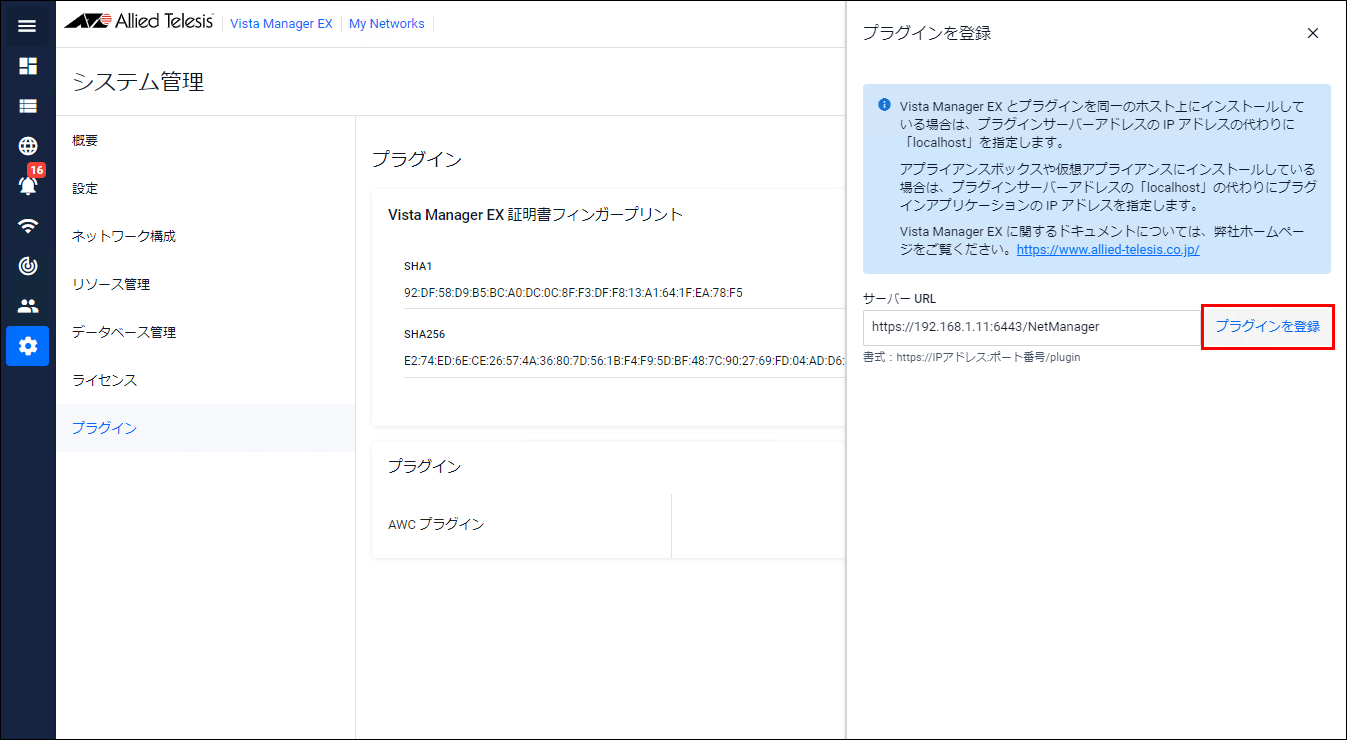Image resolution: width=1347 pixels, height=740 pixels.
Task: Click the プラグインを登録 button
Action: point(1267,327)
